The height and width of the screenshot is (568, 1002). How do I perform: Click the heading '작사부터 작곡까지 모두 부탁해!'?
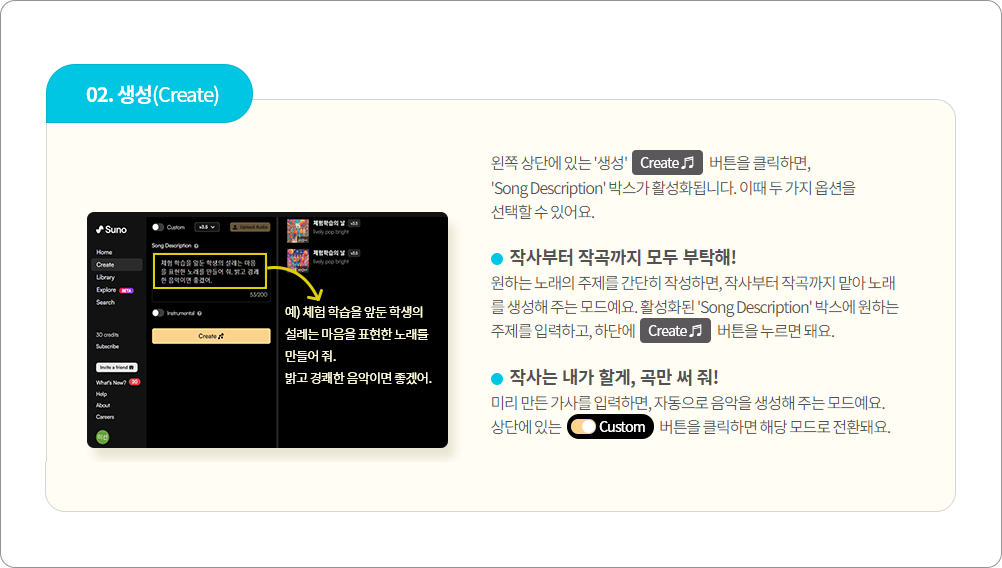(622, 257)
